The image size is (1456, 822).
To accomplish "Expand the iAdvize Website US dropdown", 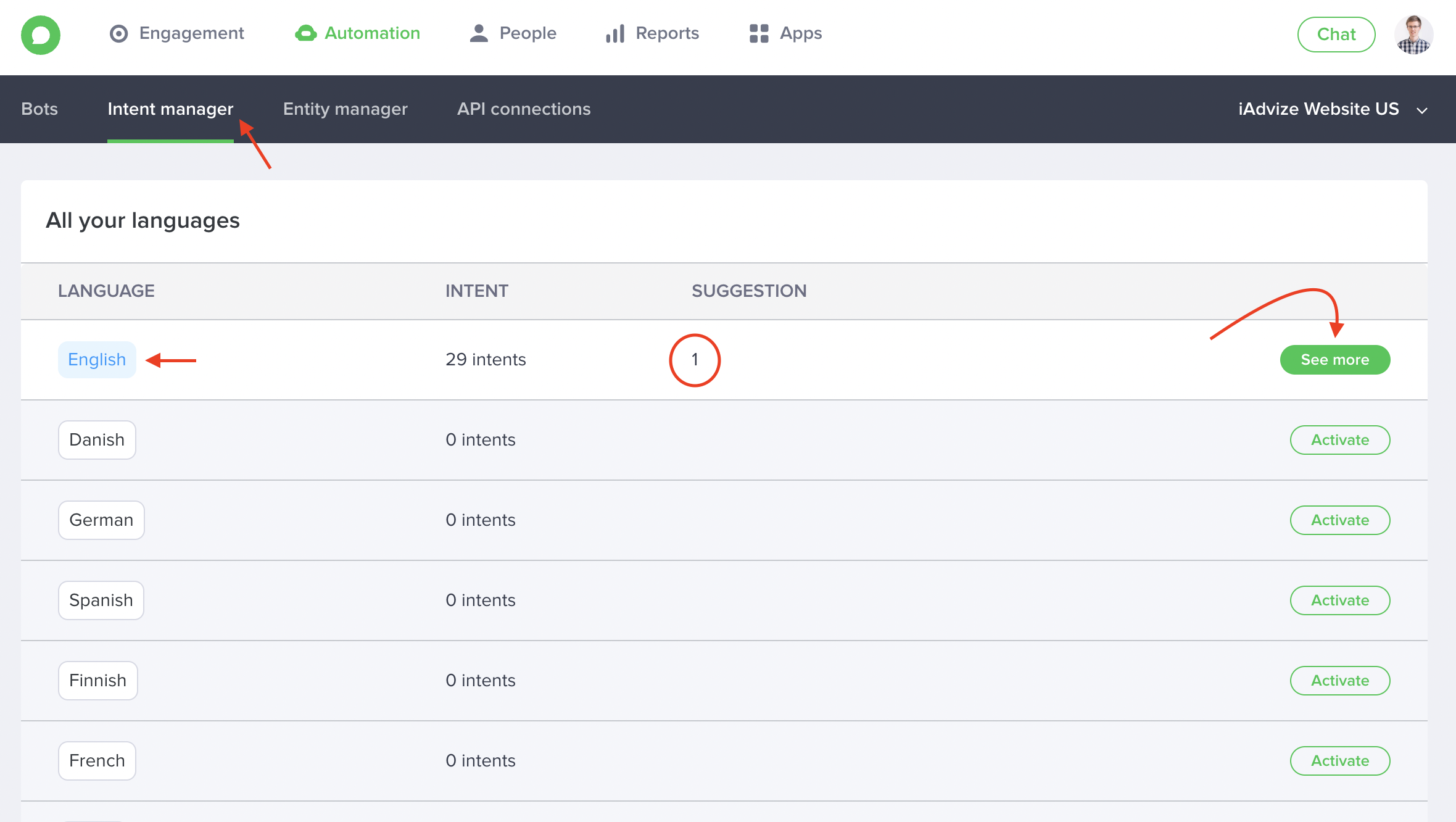I will 1333,109.
